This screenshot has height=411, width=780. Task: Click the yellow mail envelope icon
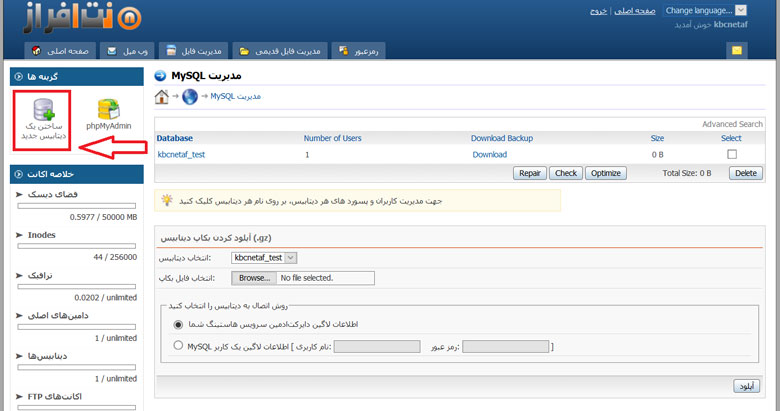click(x=737, y=50)
